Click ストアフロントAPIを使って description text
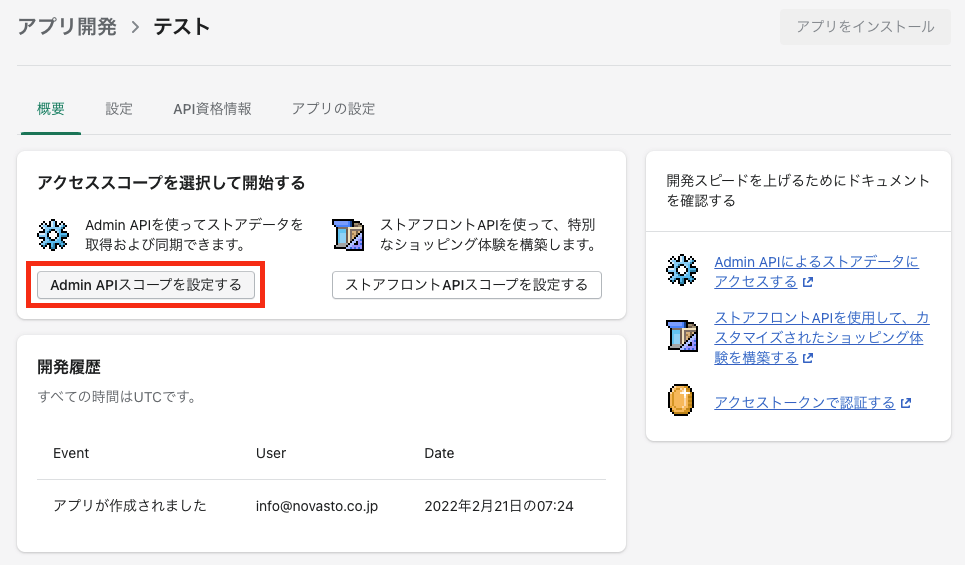Screen dimensions: 965x565 click(x=489, y=234)
